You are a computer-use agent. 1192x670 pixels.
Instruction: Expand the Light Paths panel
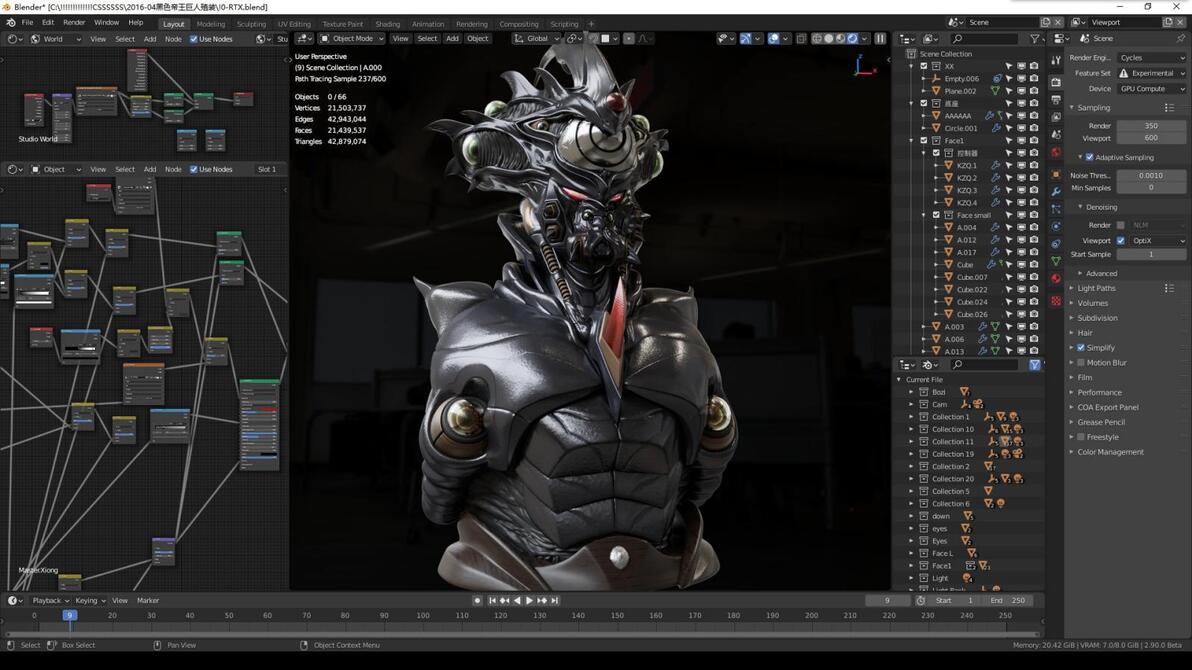tap(1096, 288)
